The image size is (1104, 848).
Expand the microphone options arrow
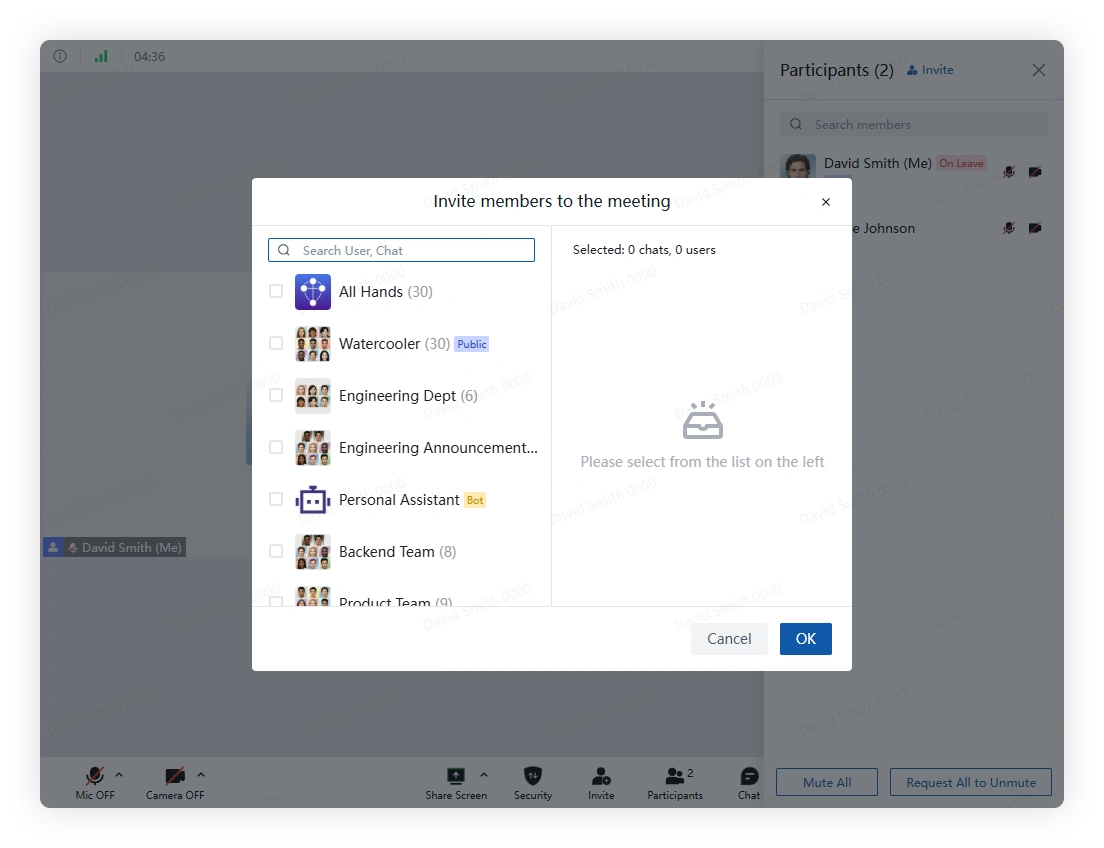point(119,775)
